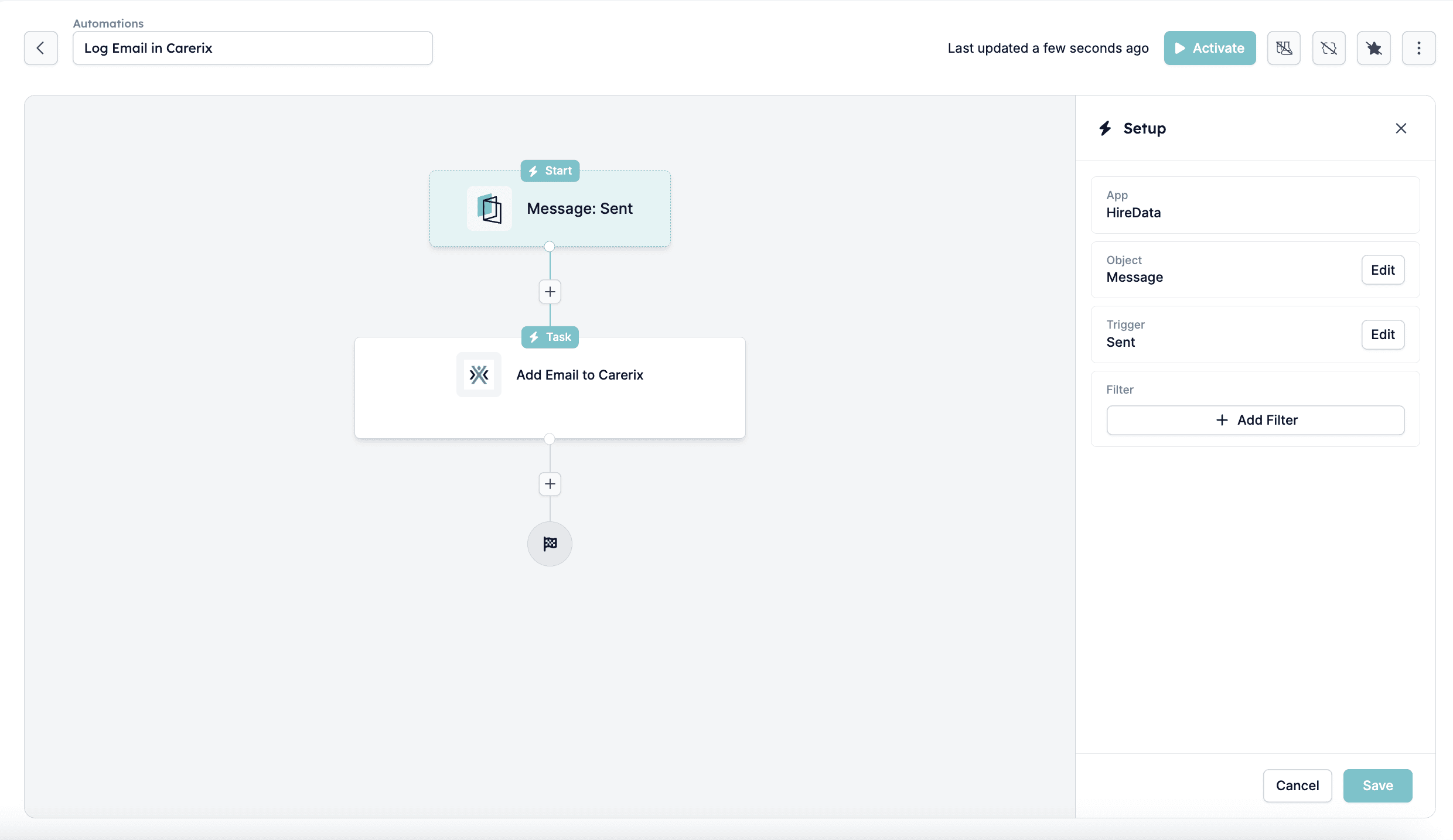Add a step after Add Email to Carerix
The image size is (1453, 840).
click(x=550, y=484)
